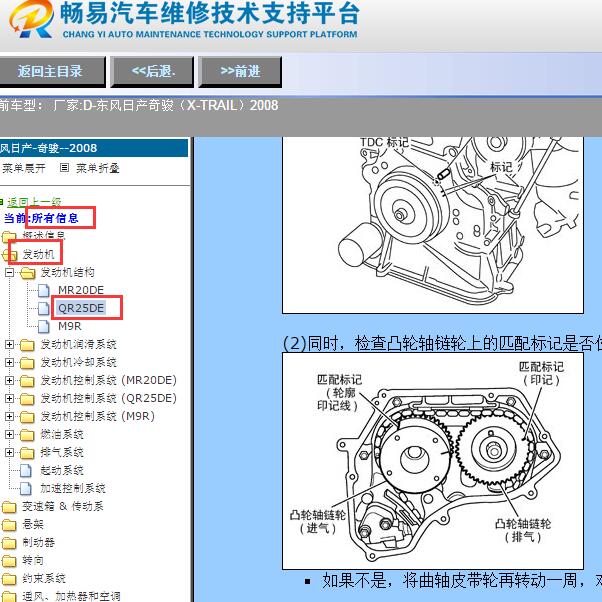The width and height of the screenshot is (602, 602).
Task: Click the >>前进 forward button
Action: click(240, 71)
